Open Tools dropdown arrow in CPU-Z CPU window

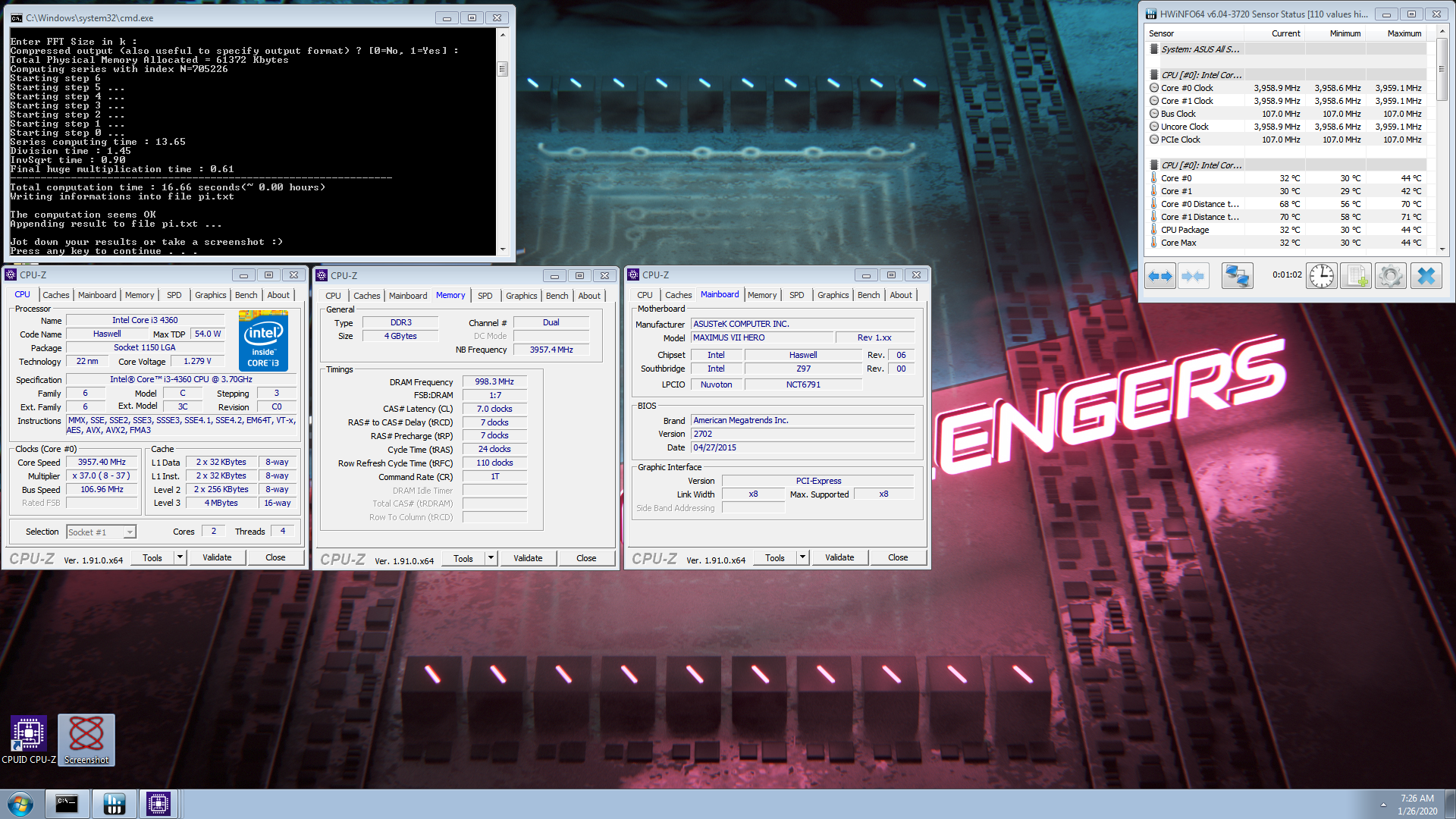(180, 557)
